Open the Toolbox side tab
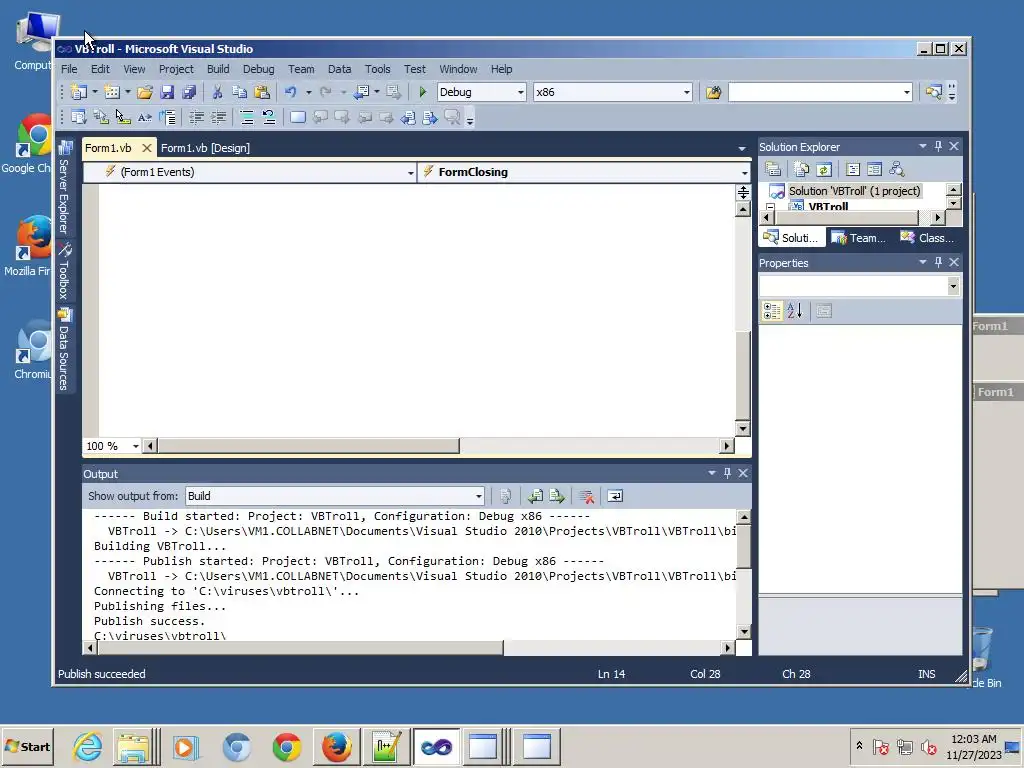 point(64,270)
